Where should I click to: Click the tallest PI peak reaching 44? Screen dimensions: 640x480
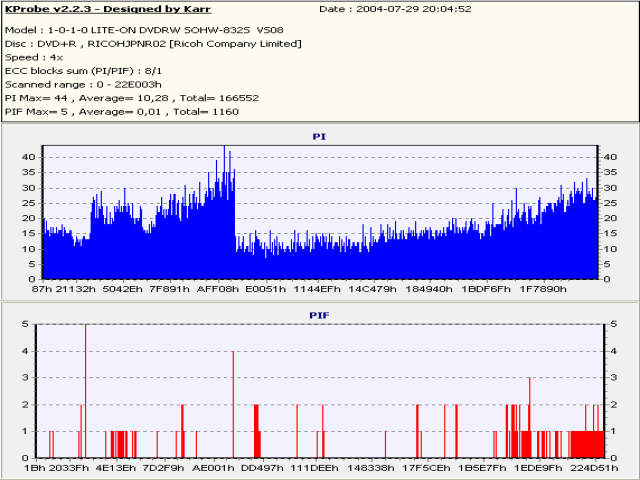pos(224,212)
